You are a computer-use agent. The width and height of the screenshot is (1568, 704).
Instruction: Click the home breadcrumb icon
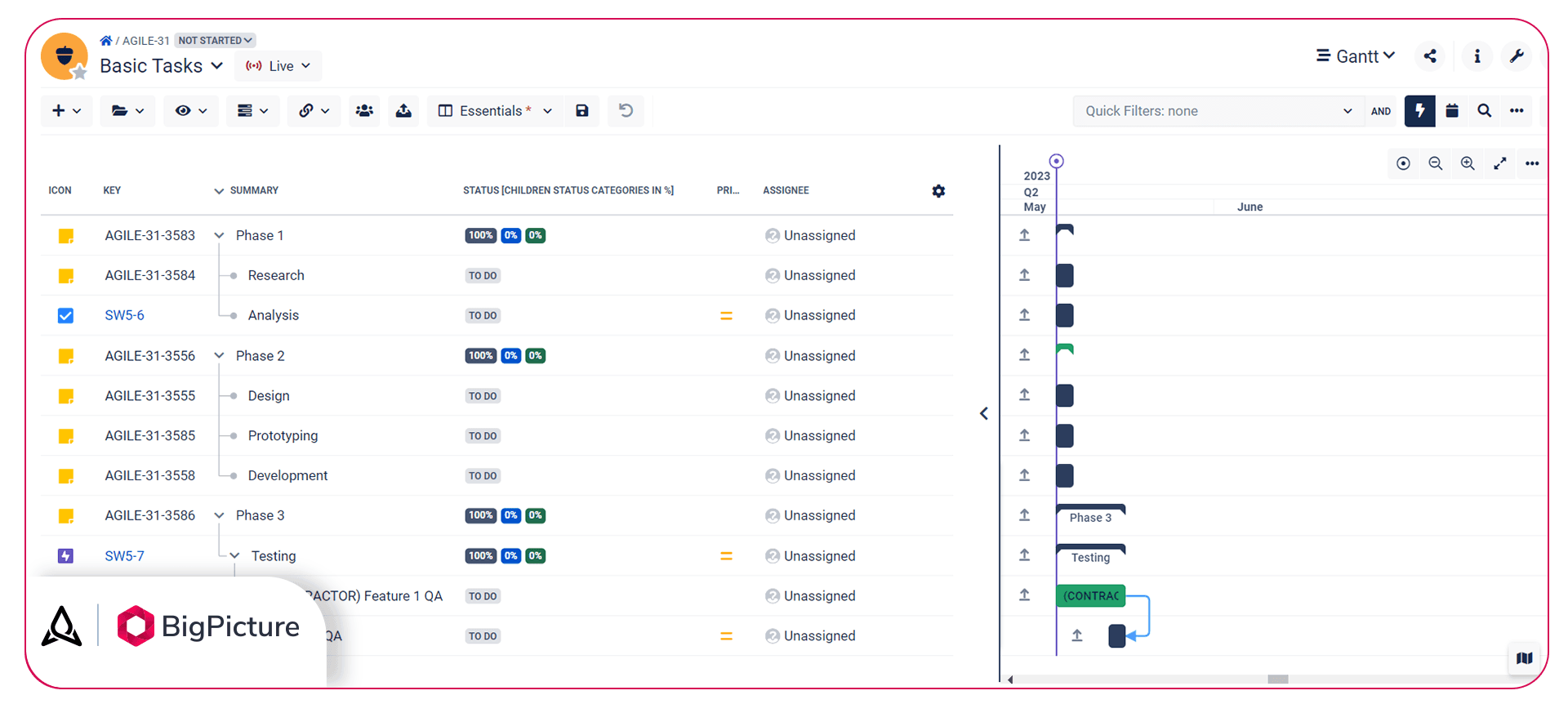coord(106,40)
